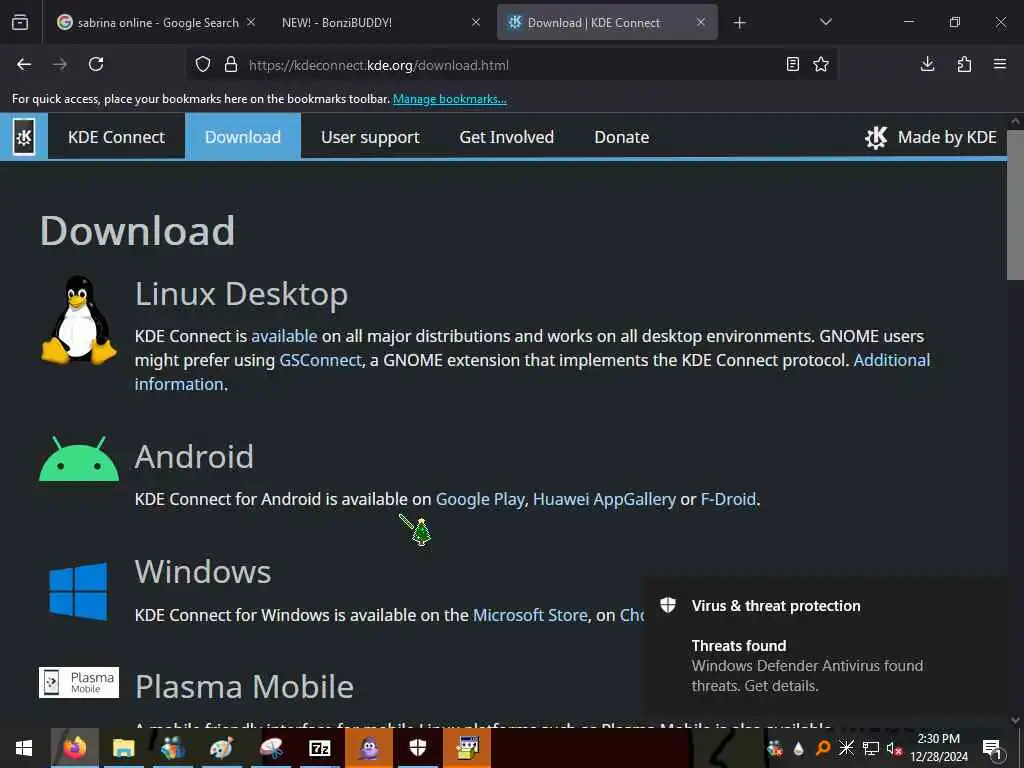Open the extensions puzzle icon
The height and width of the screenshot is (768, 1024).
(964, 64)
